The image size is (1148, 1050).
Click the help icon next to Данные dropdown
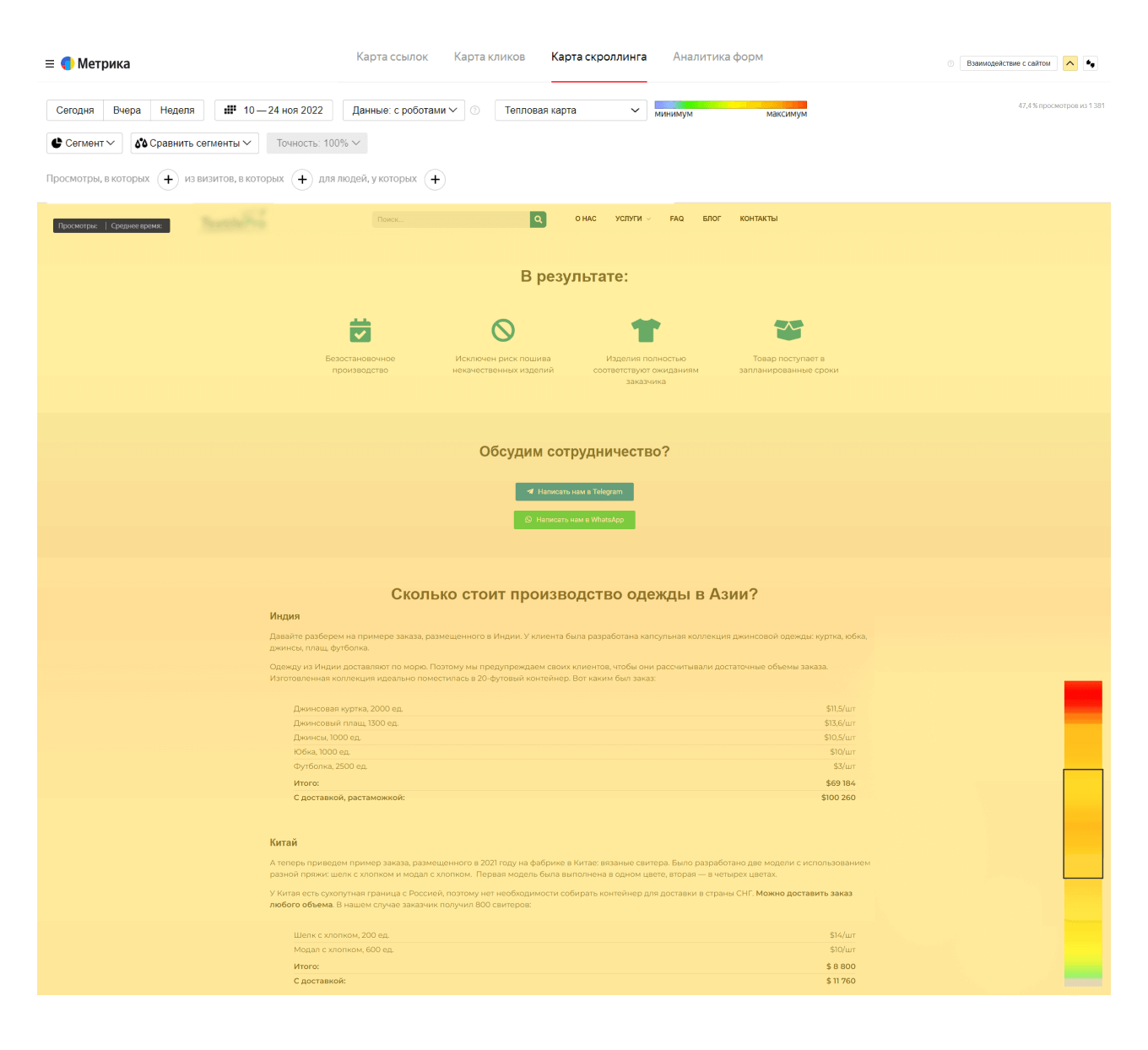pyautogui.click(x=475, y=111)
